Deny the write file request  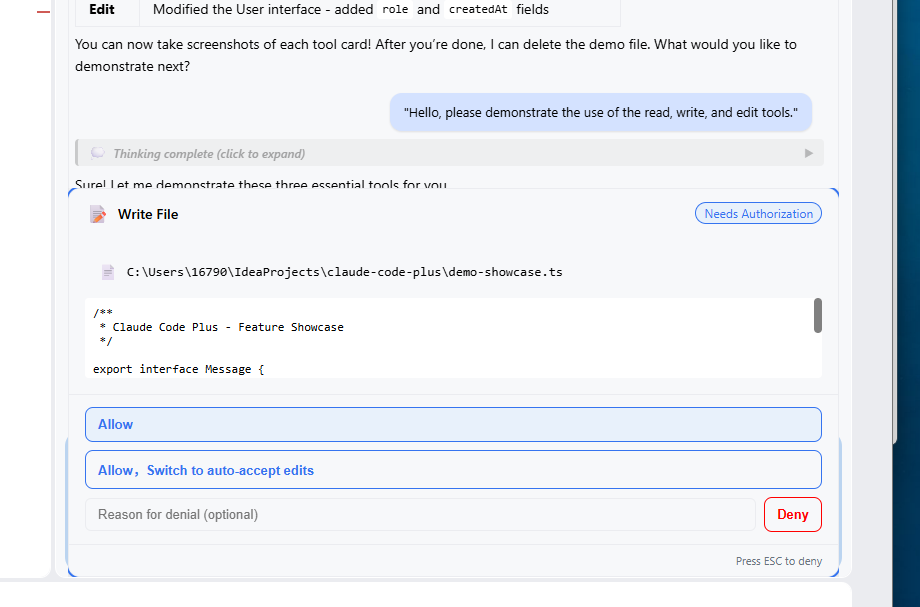(x=793, y=514)
